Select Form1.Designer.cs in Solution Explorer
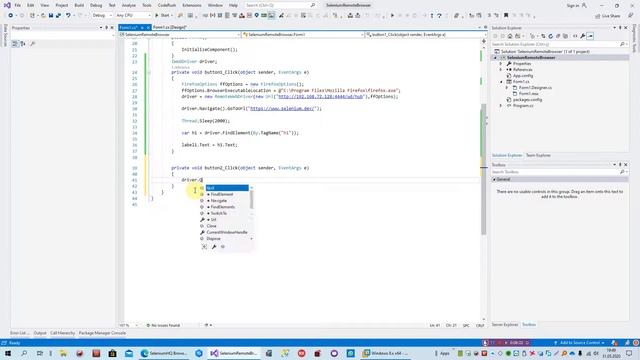This screenshot has width=640, height=360. 535,88
